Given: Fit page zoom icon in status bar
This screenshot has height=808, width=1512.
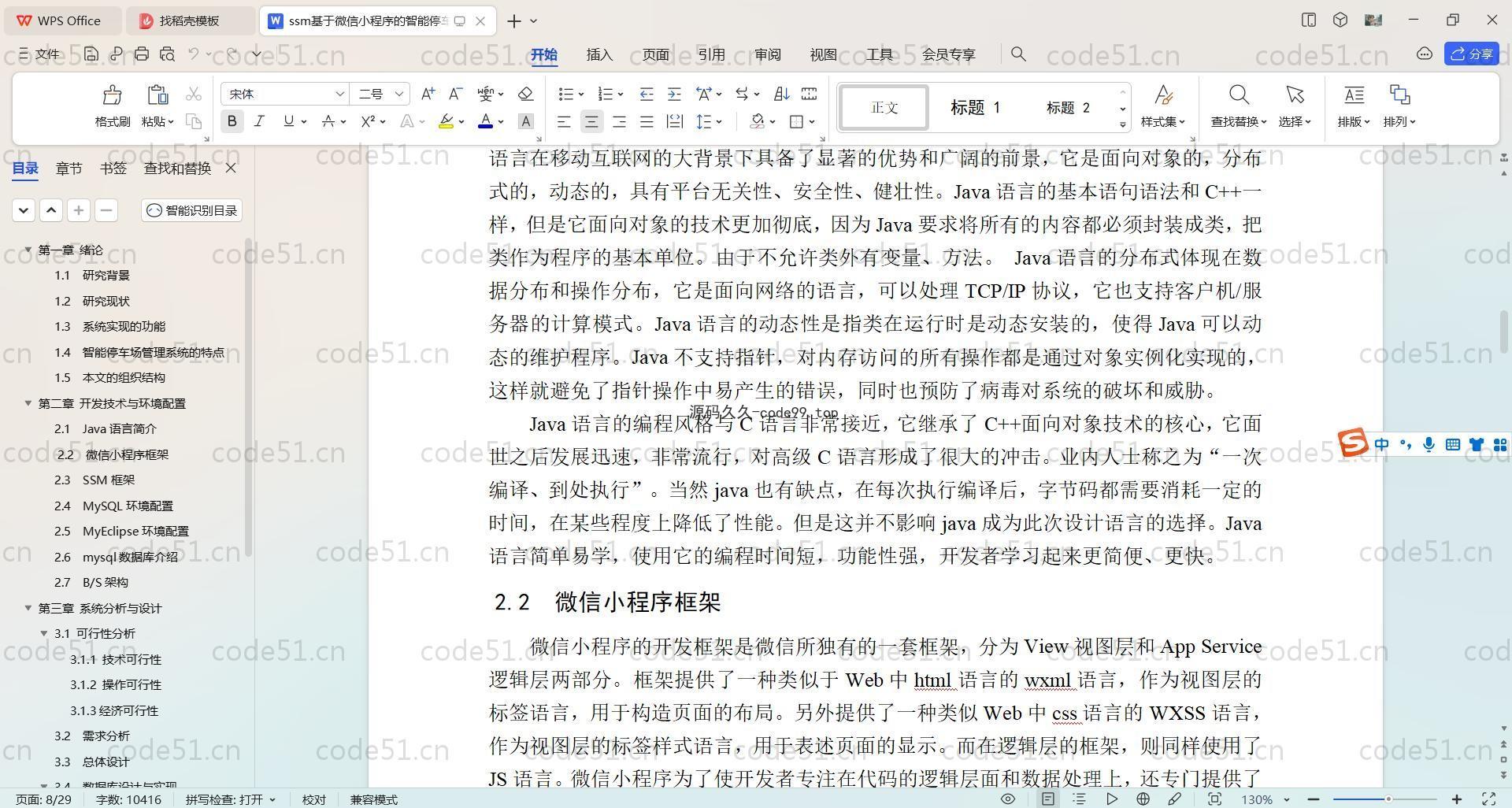Looking at the screenshot, I should tap(1214, 799).
